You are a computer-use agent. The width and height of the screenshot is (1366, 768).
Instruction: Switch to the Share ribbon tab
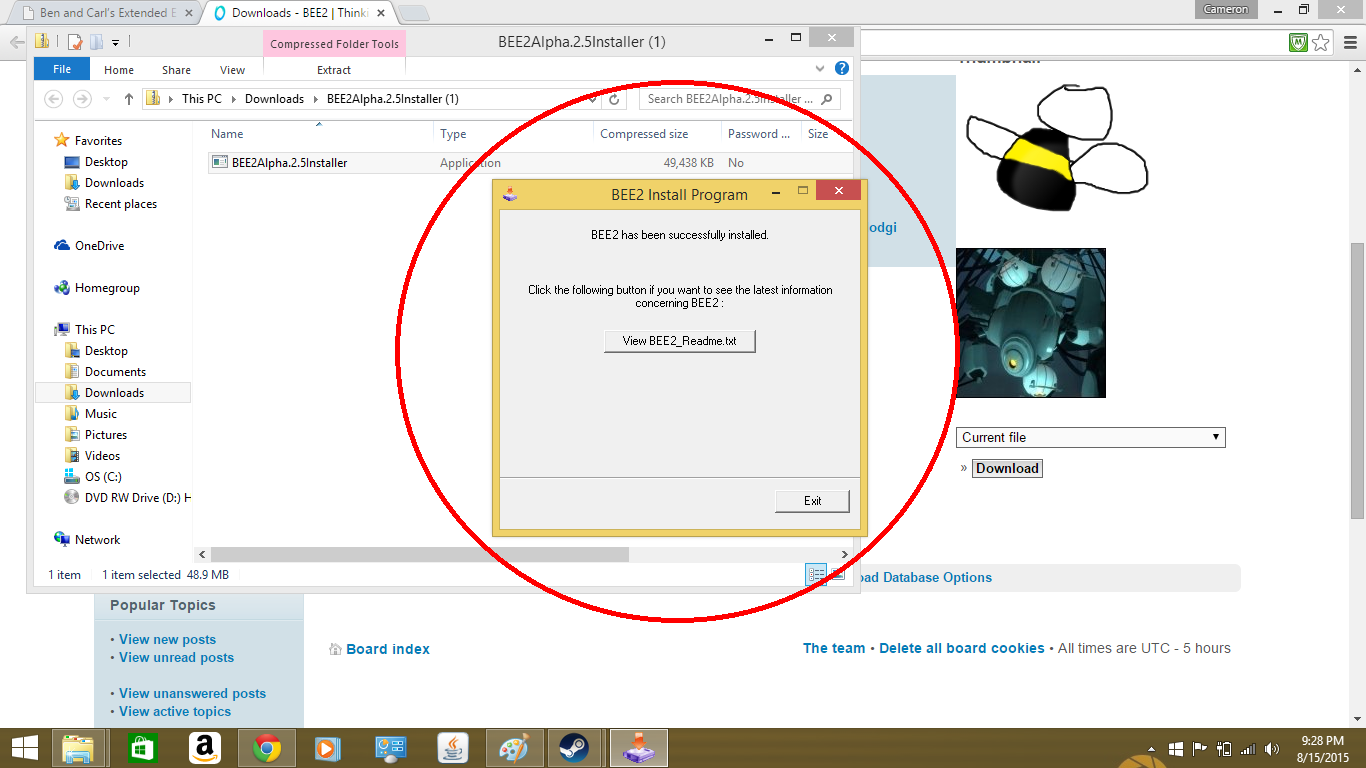[176, 70]
